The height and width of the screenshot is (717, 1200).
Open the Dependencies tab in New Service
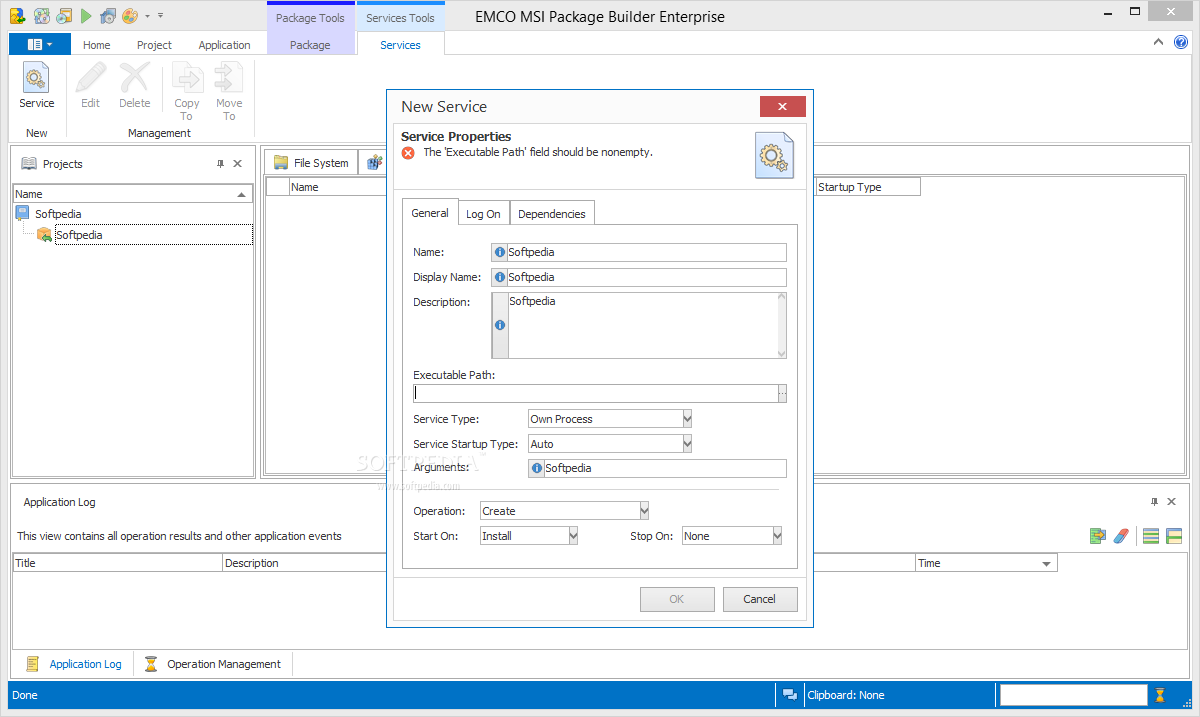pos(552,214)
